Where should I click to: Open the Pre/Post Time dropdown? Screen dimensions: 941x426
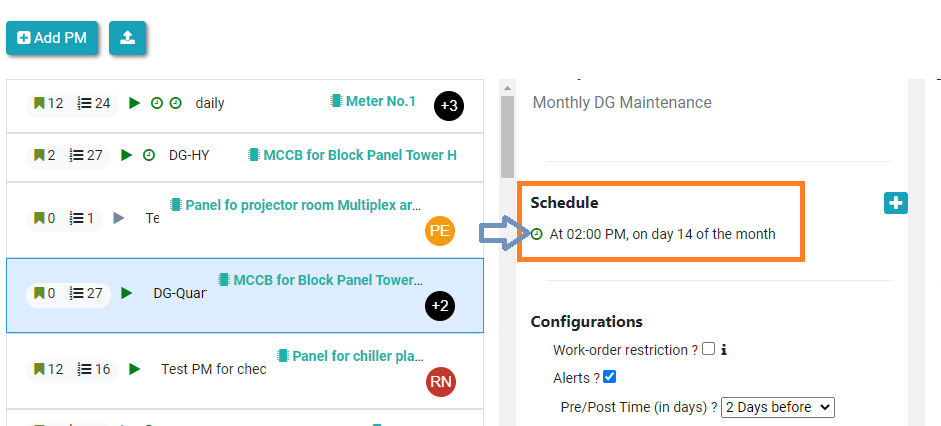[777, 407]
